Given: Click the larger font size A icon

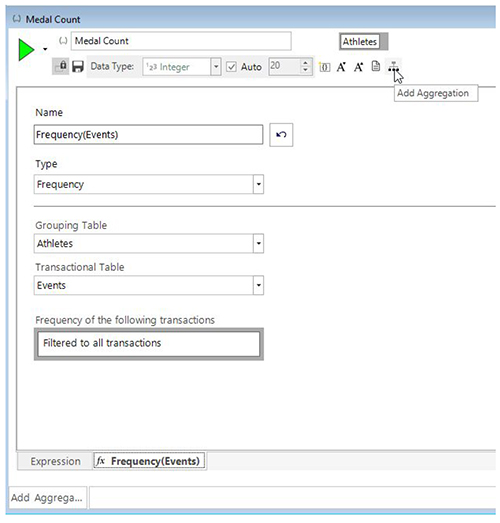Looking at the screenshot, I should pyautogui.click(x=341, y=67).
